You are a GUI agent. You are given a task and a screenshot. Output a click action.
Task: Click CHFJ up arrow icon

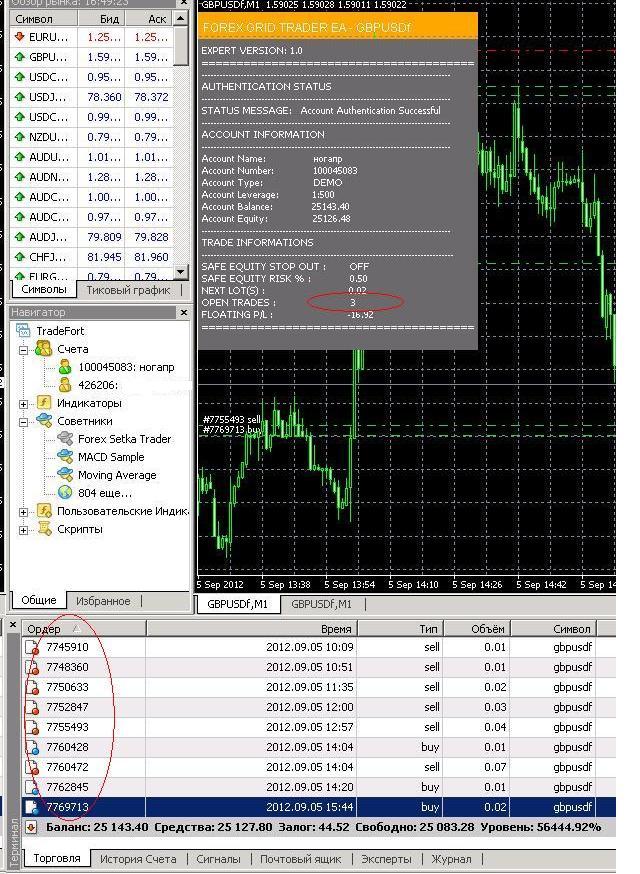tap(20, 257)
